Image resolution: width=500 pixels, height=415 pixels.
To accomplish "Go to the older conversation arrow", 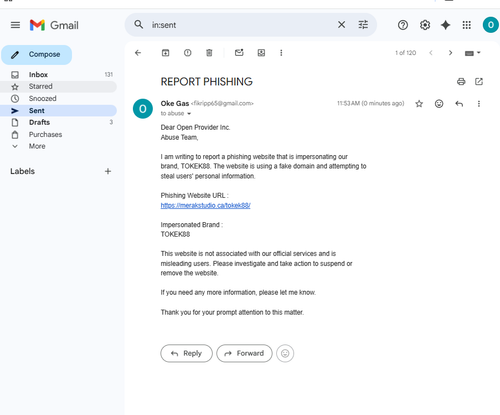I will [x=450, y=53].
